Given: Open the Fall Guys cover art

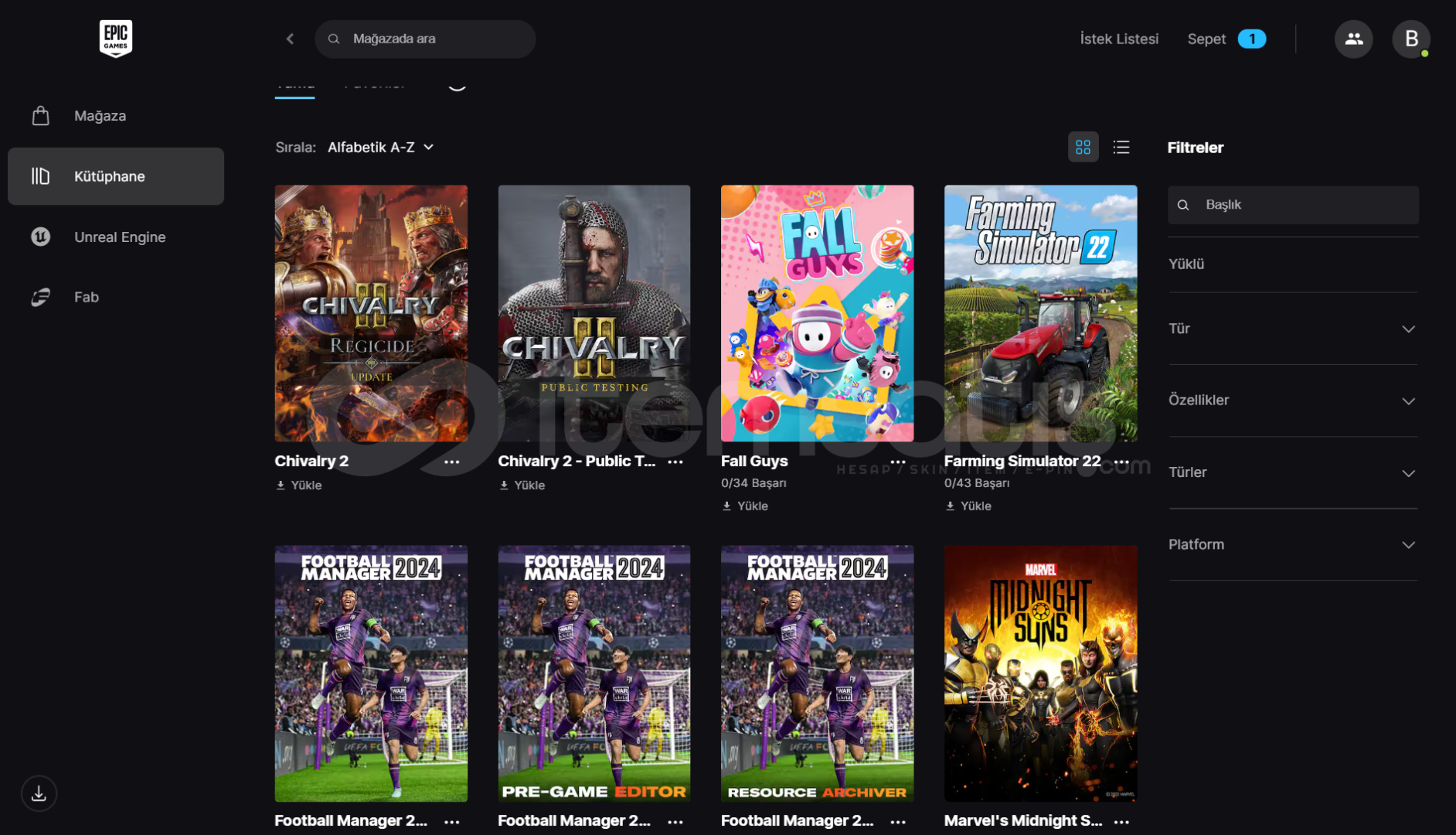Looking at the screenshot, I should click(x=817, y=313).
